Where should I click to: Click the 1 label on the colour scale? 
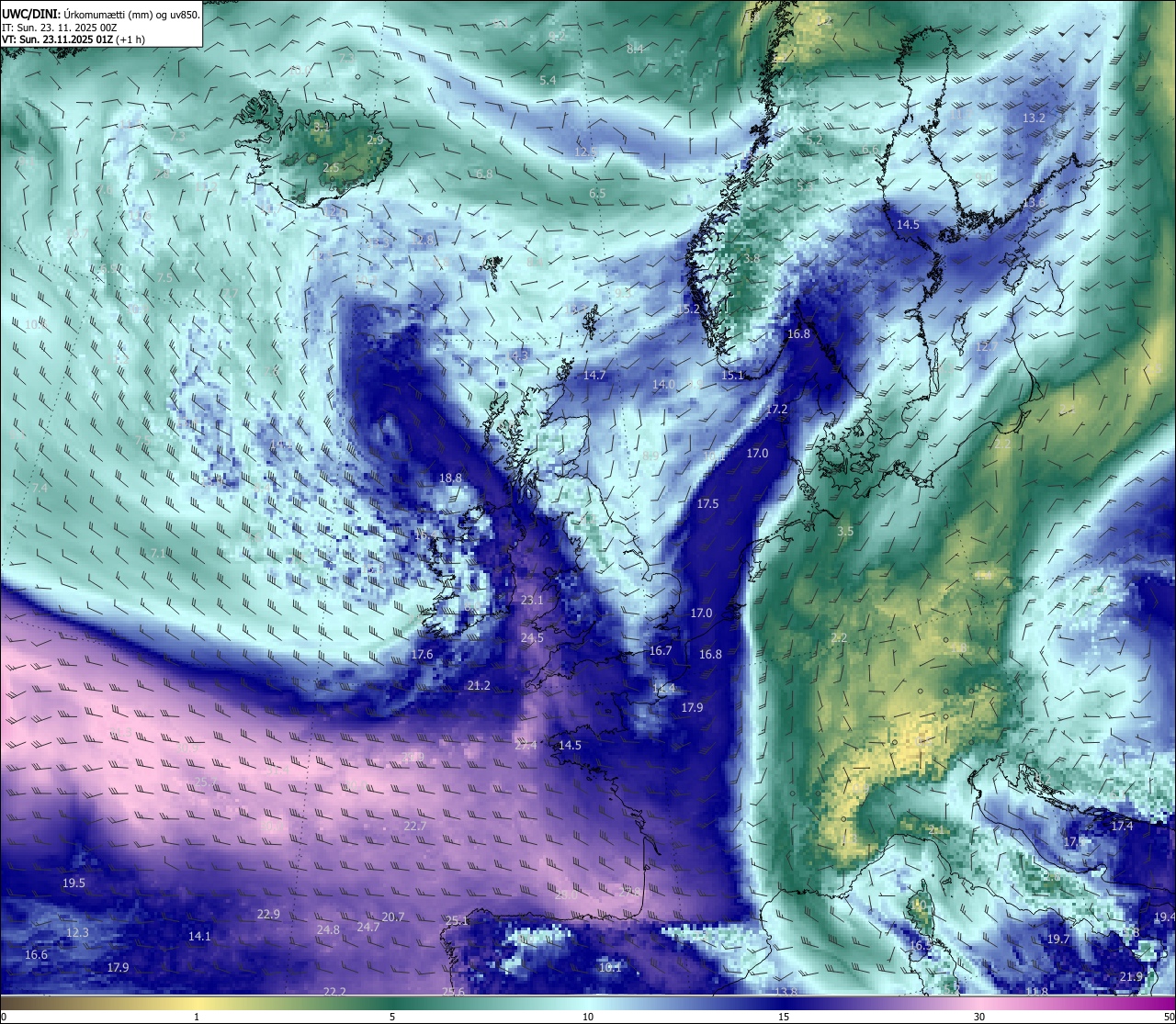[x=197, y=1017]
